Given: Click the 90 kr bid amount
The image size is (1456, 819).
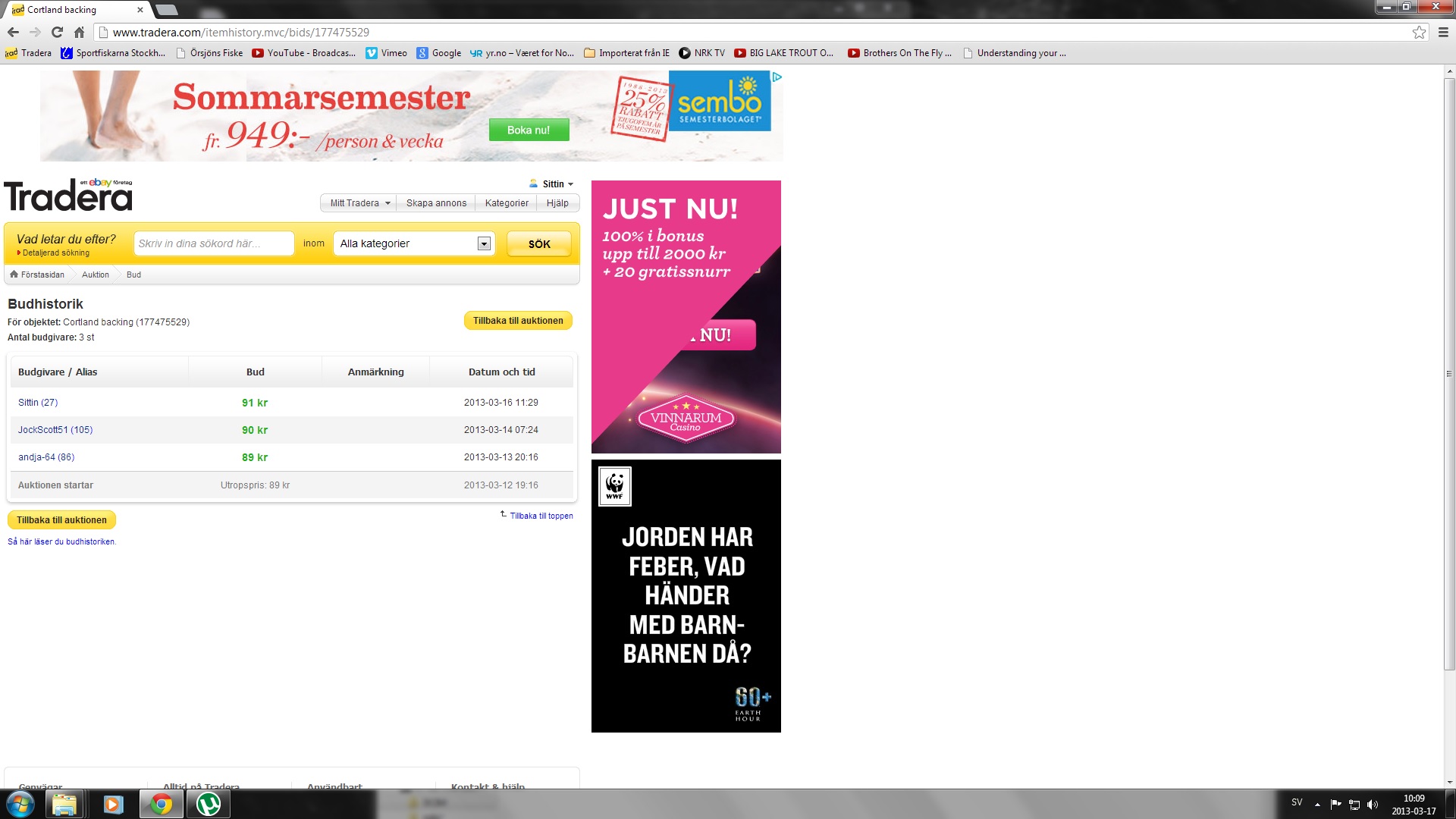Looking at the screenshot, I should tap(255, 430).
